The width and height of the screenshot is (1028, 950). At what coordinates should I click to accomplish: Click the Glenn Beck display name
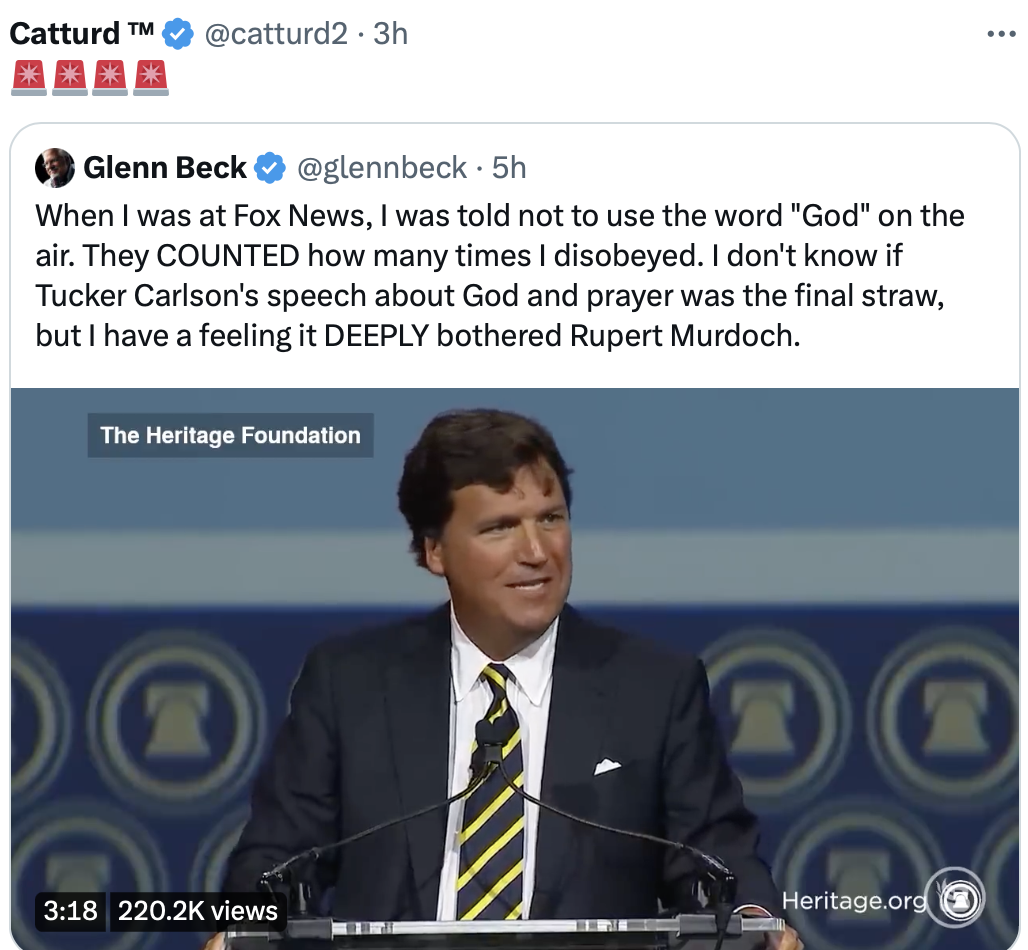[x=165, y=168]
